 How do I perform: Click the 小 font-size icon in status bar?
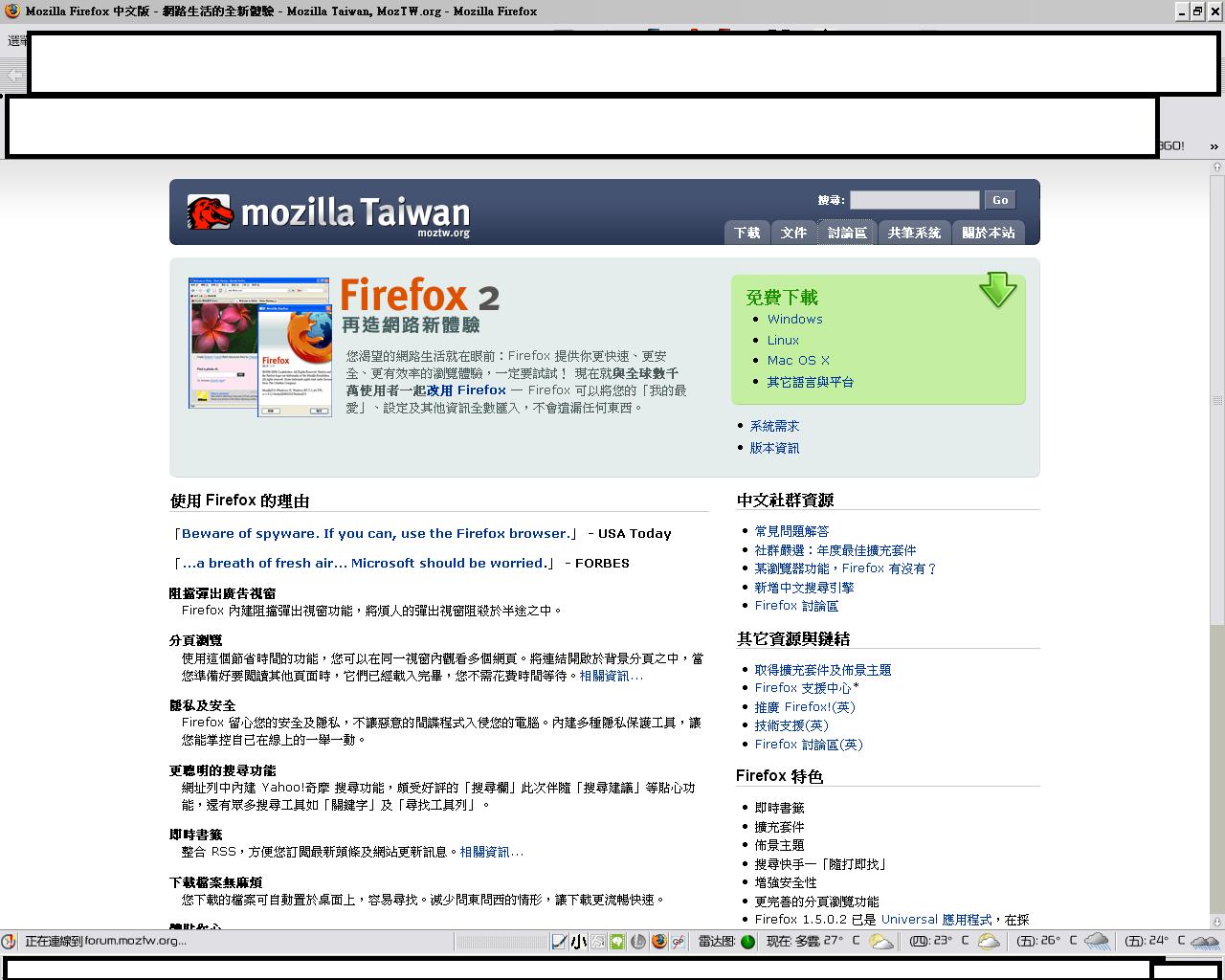(578, 942)
